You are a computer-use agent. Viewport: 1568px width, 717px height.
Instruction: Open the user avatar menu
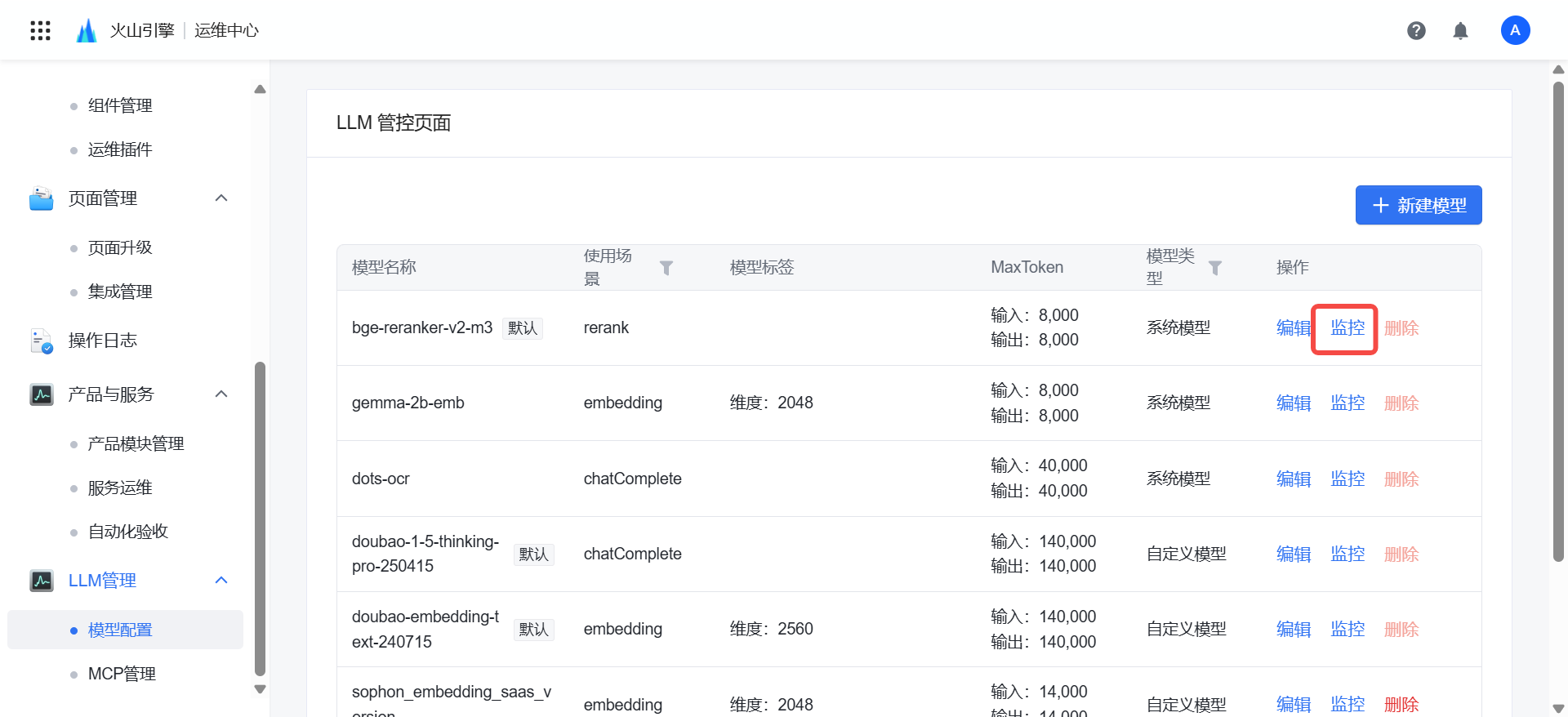pyautogui.click(x=1515, y=31)
